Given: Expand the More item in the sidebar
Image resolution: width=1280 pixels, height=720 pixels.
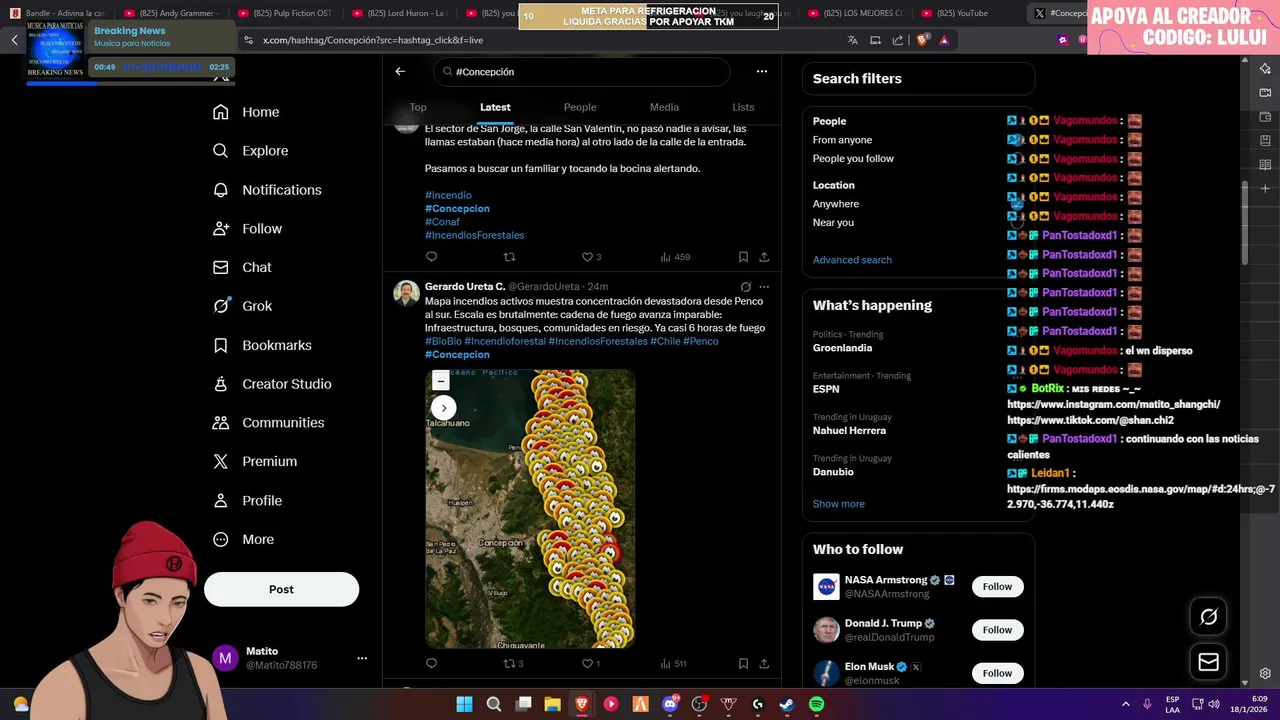Looking at the screenshot, I should click(x=243, y=539).
